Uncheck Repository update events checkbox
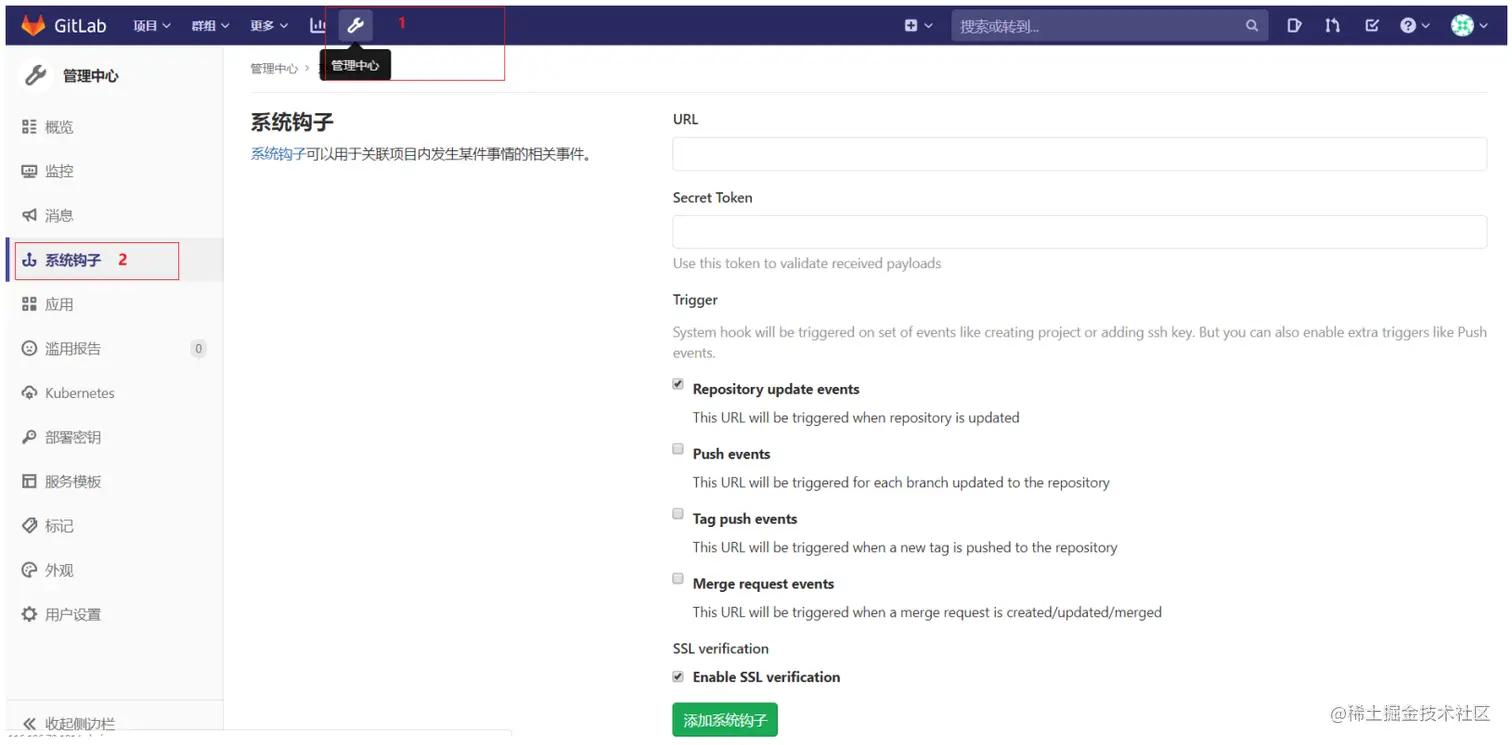 click(678, 385)
